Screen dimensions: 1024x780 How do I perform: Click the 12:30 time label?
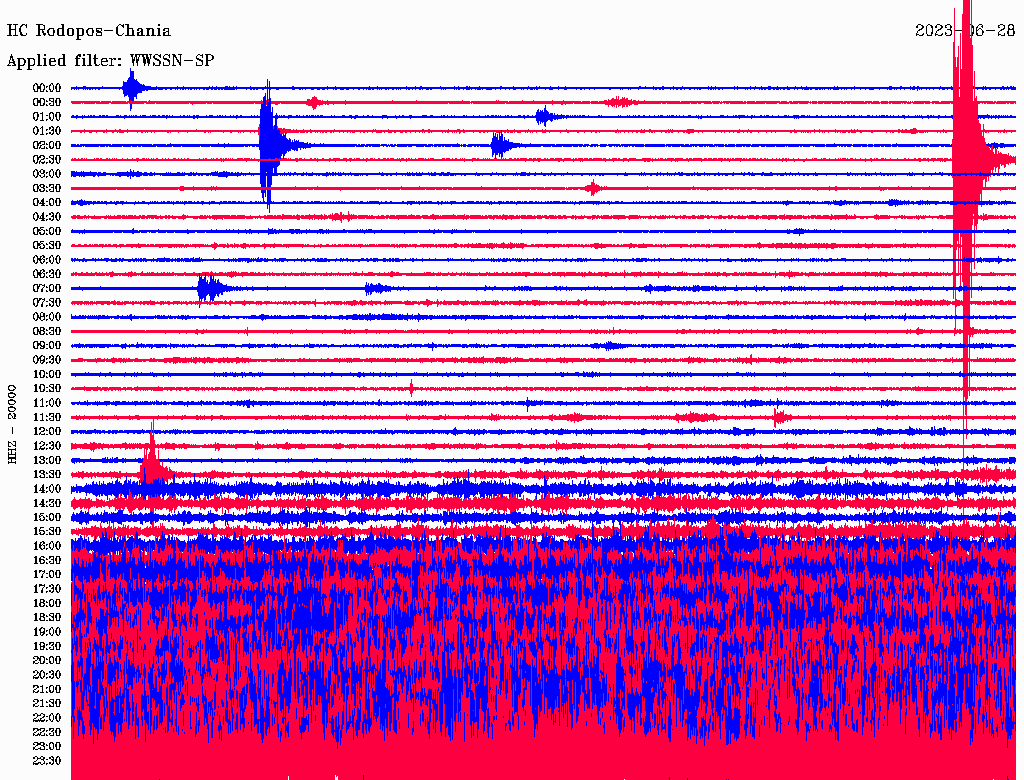(47, 446)
